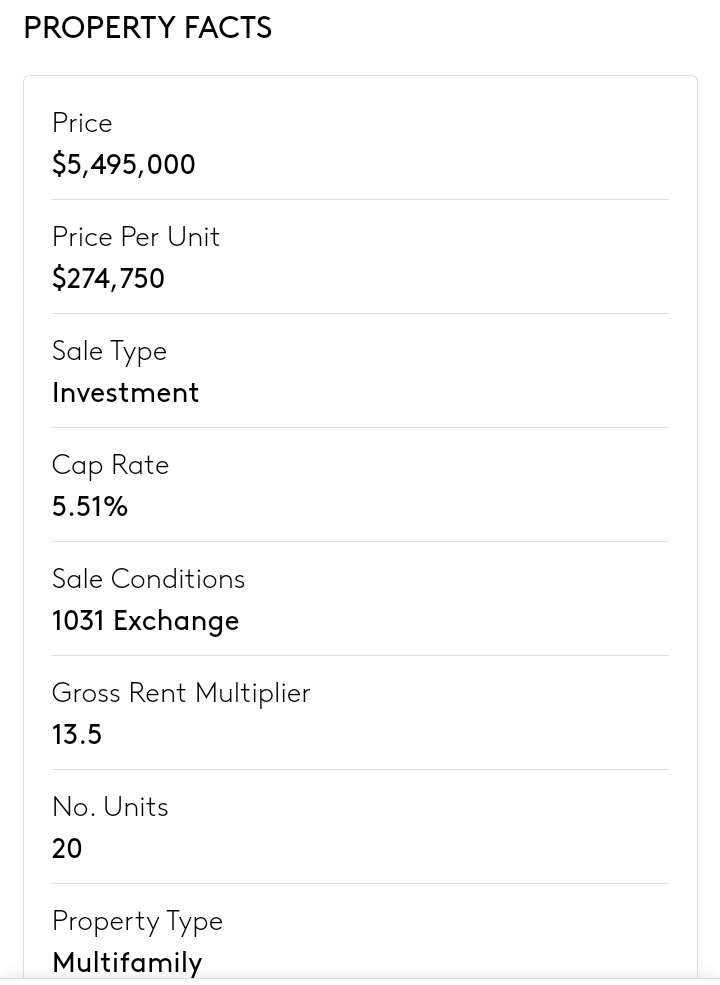Click the divider line below $5,495,000
The image size is (720, 985).
tap(360, 200)
